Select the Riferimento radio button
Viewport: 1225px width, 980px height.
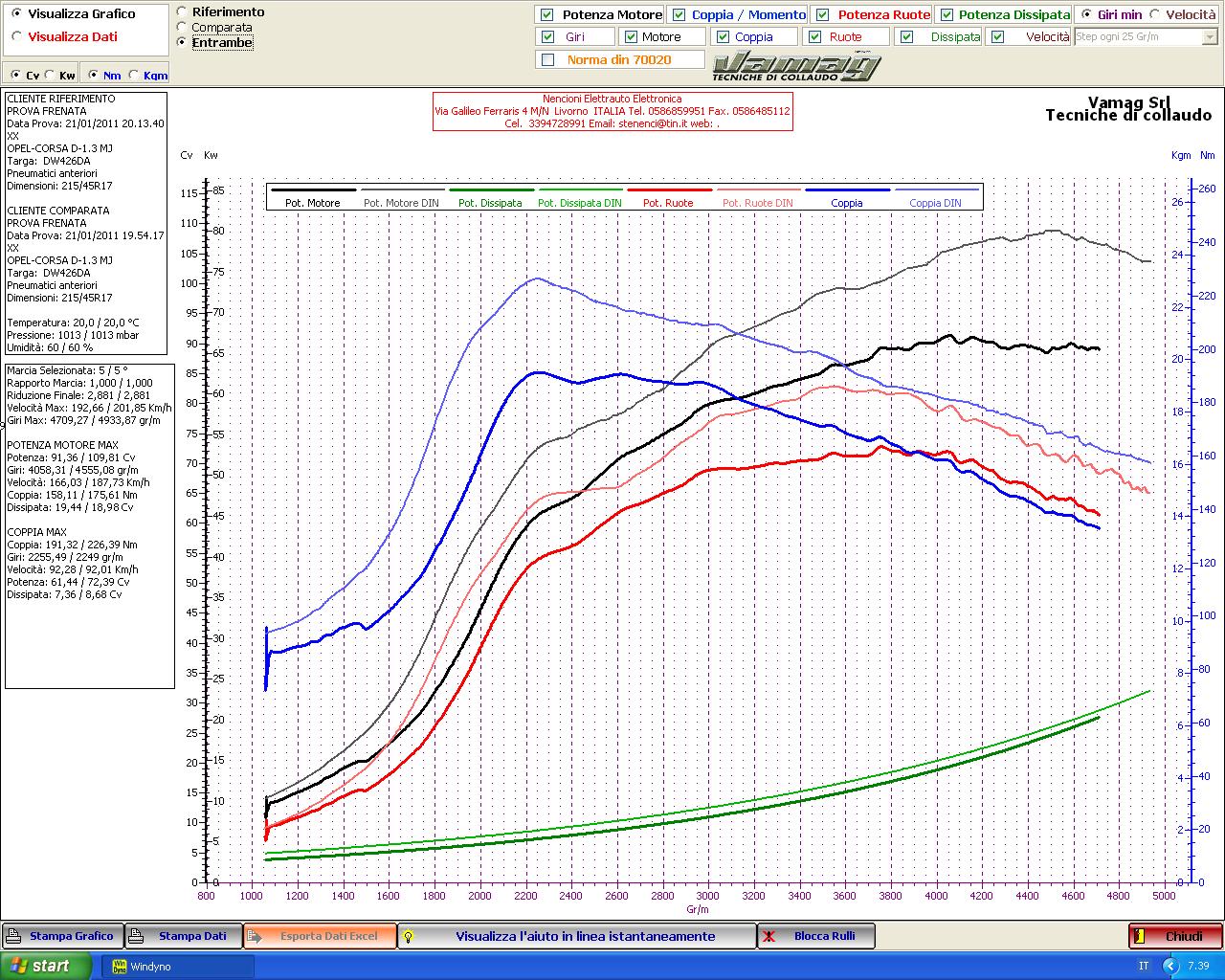183,12
